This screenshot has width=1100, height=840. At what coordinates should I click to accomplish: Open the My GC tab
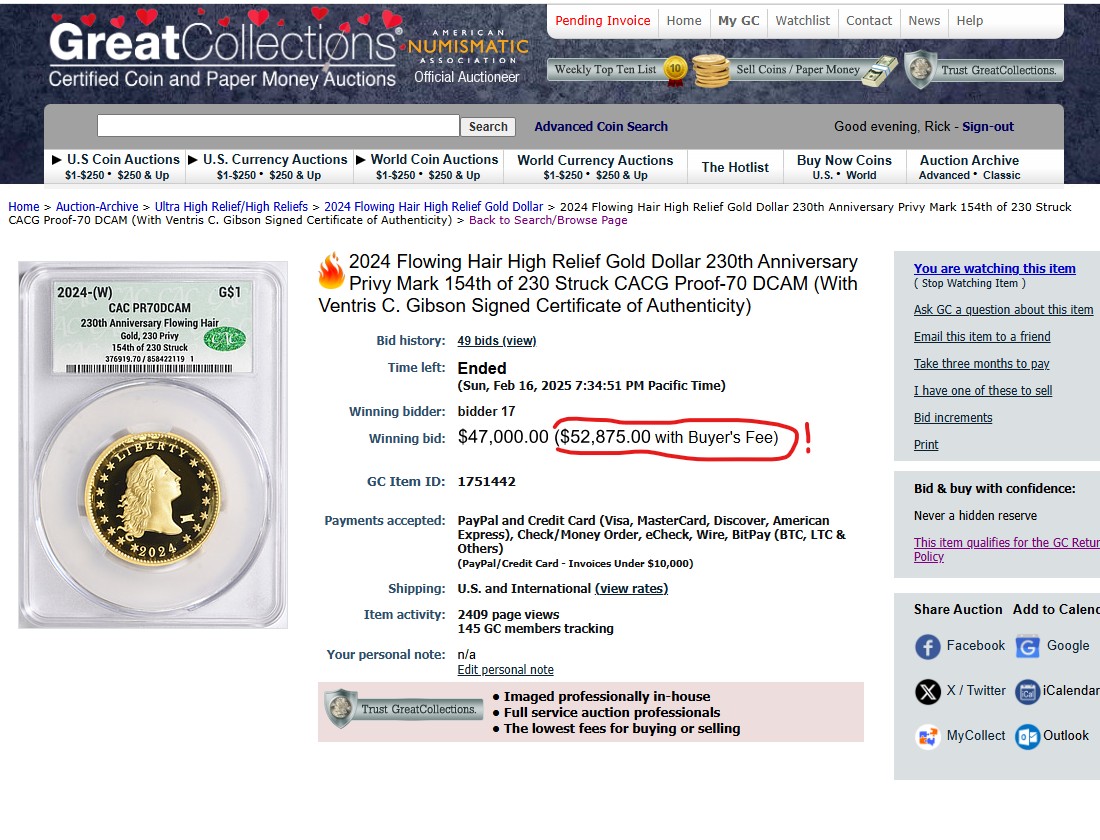(x=738, y=21)
